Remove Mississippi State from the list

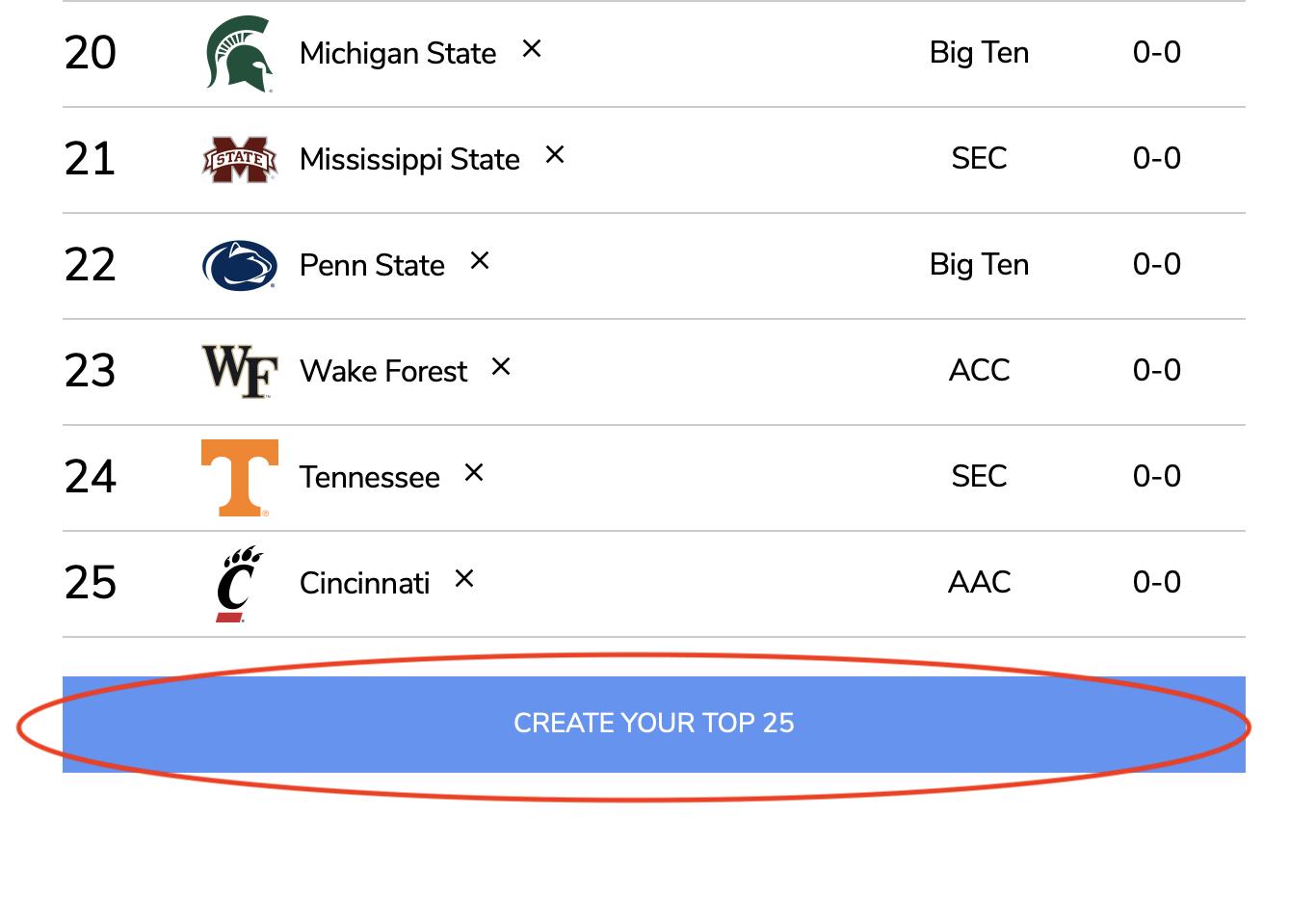click(x=555, y=155)
